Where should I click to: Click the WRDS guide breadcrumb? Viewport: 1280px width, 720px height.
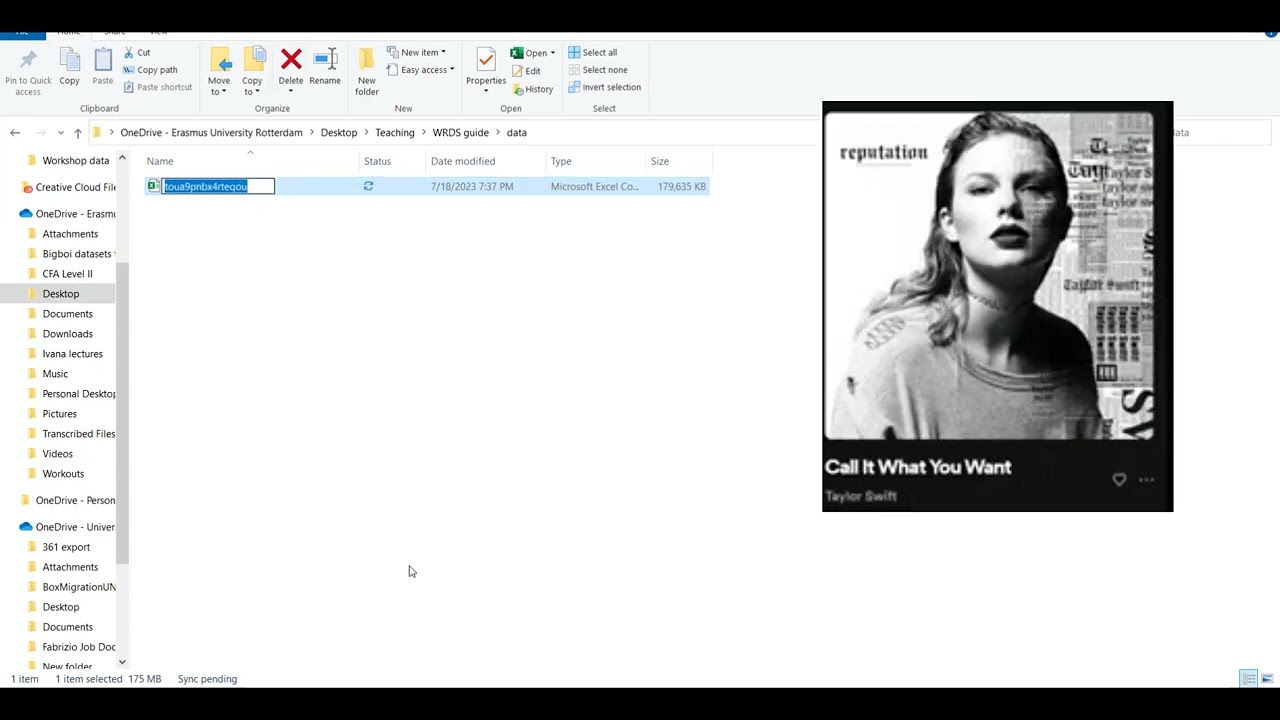pos(461,132)
